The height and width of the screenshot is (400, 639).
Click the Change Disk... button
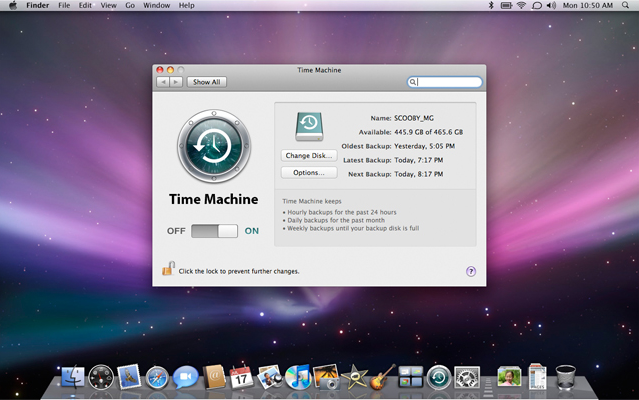[309, 156]
